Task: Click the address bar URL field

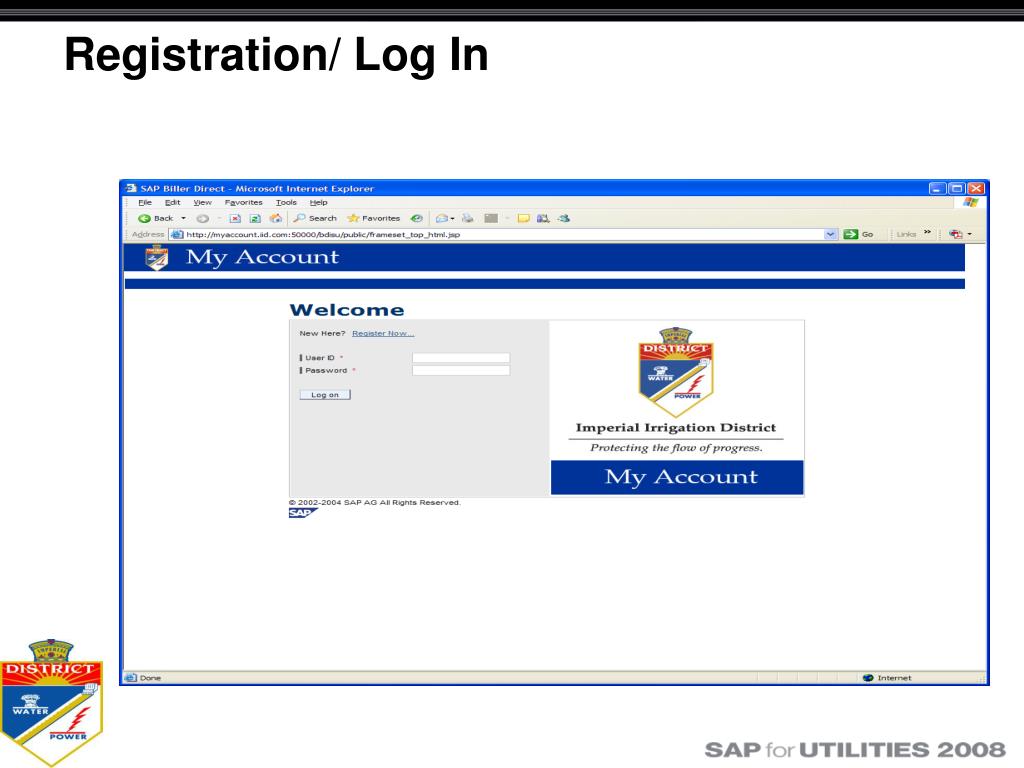Action: tap(503, 234)
